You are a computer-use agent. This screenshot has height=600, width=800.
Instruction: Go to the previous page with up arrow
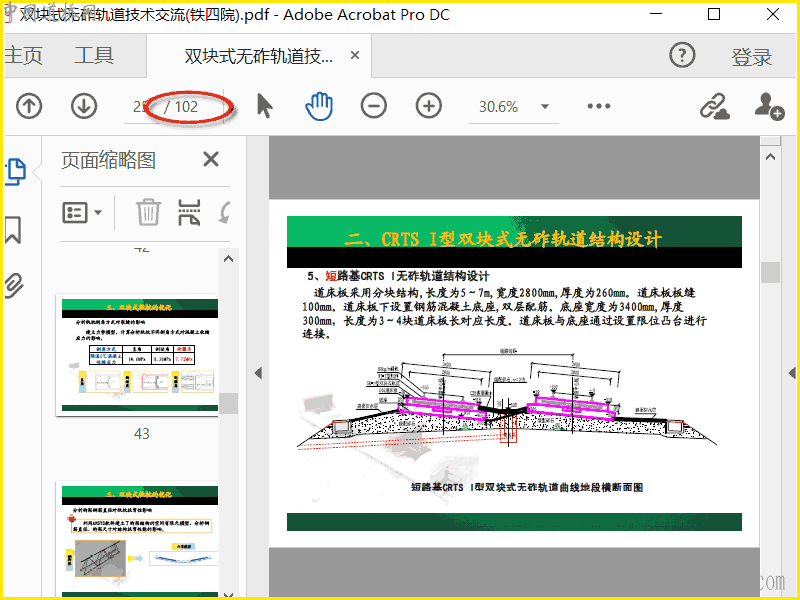29,107
